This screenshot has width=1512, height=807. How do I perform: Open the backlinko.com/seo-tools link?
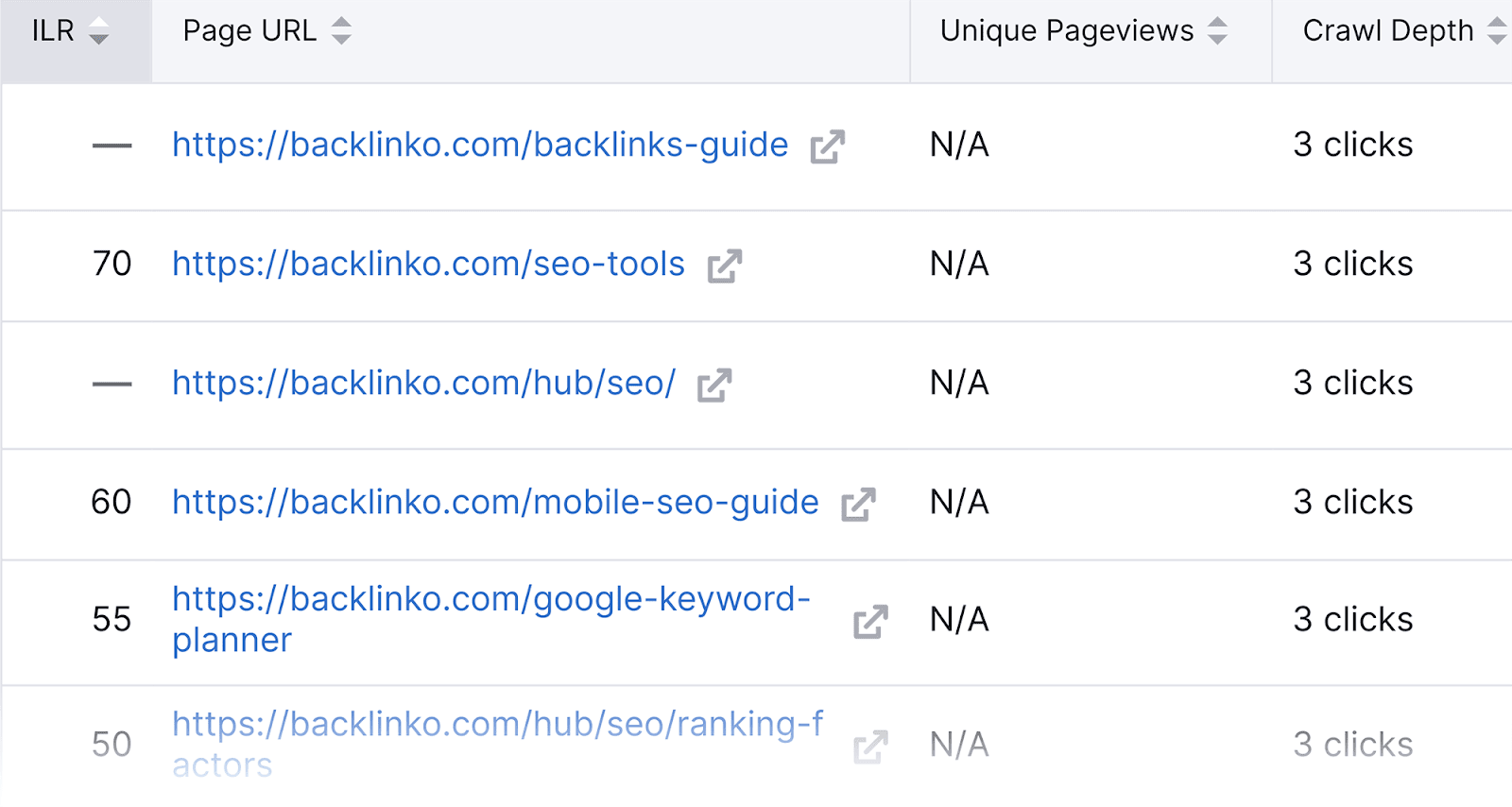click(428, 264)
